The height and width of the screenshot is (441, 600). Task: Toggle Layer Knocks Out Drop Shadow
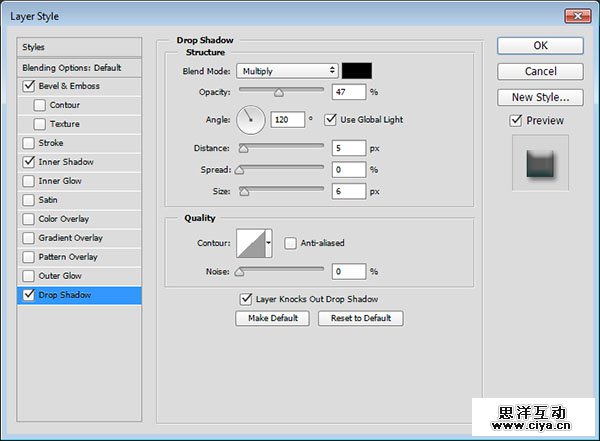pos(246,299)
